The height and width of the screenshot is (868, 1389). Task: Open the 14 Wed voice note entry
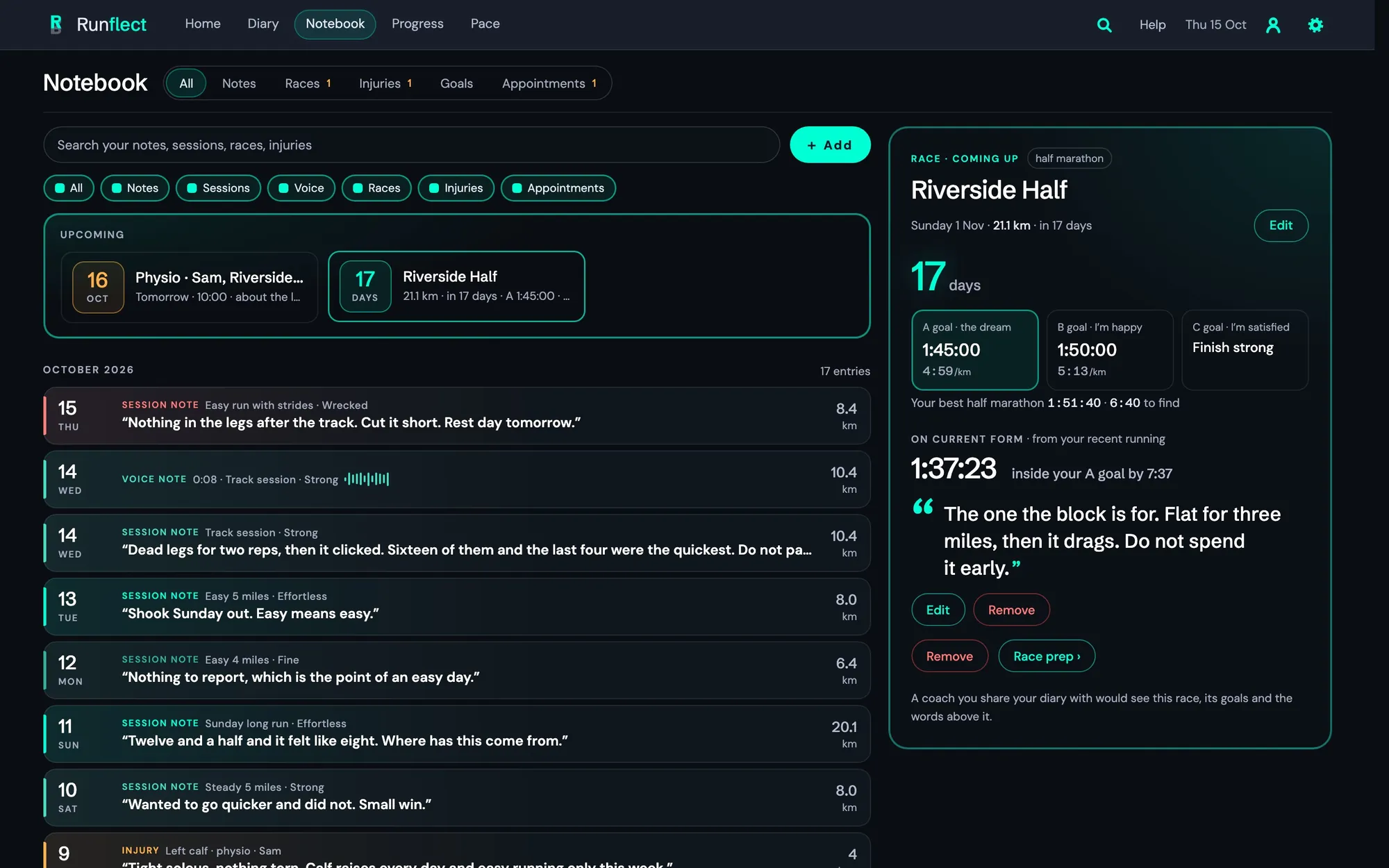pyautogui.click(x=456, y=479)
